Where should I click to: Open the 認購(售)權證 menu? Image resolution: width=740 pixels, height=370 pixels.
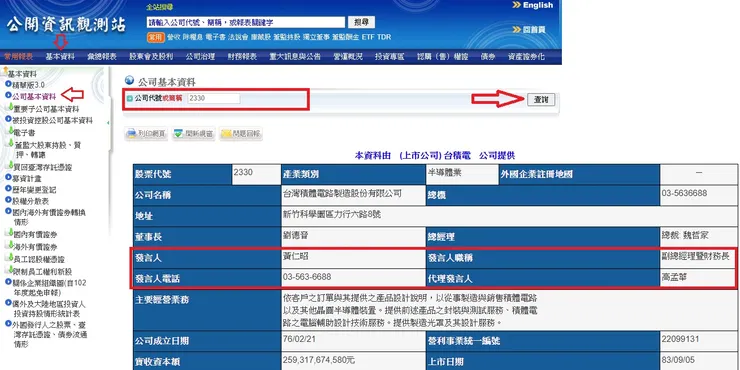443,57
